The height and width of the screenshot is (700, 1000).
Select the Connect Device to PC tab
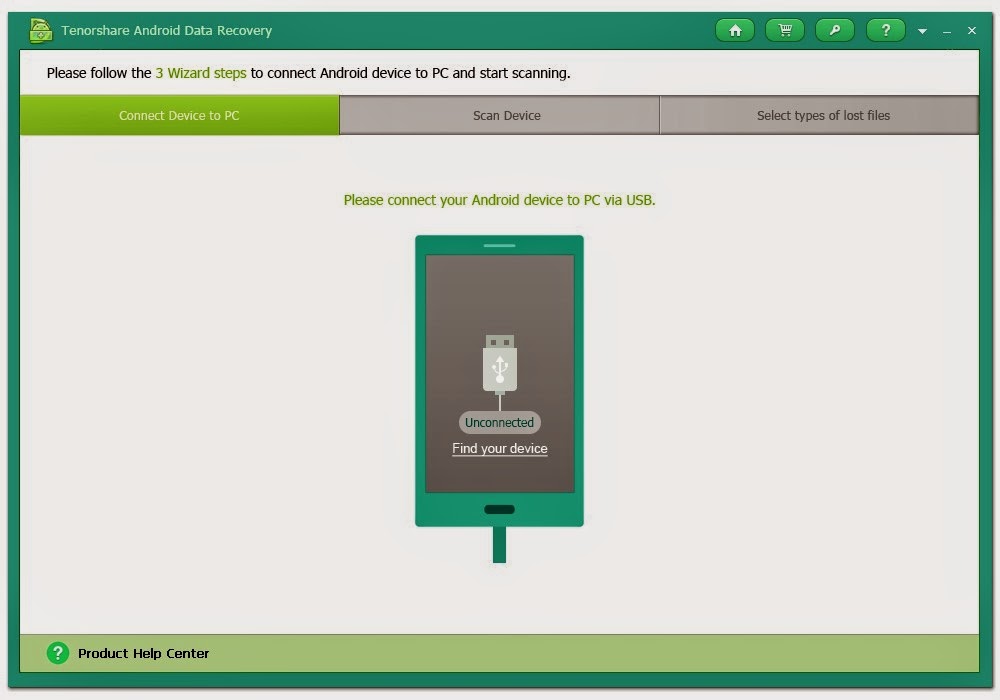(179, 115)
